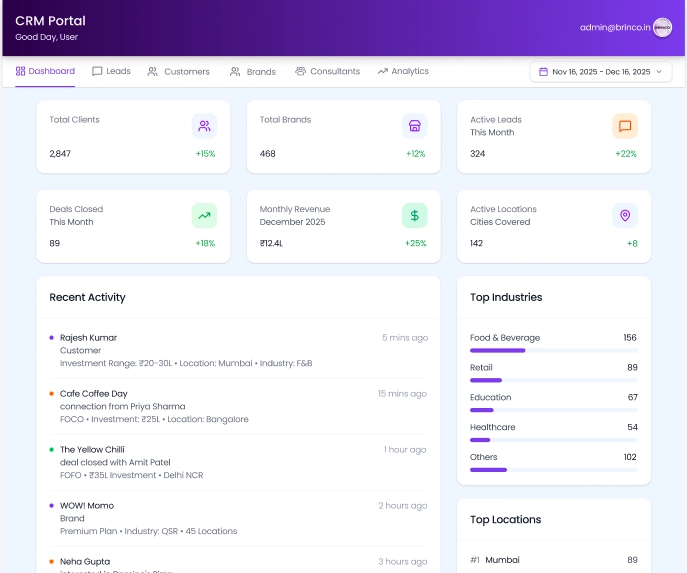Click the Active Leads chat bubble icon

625,126
